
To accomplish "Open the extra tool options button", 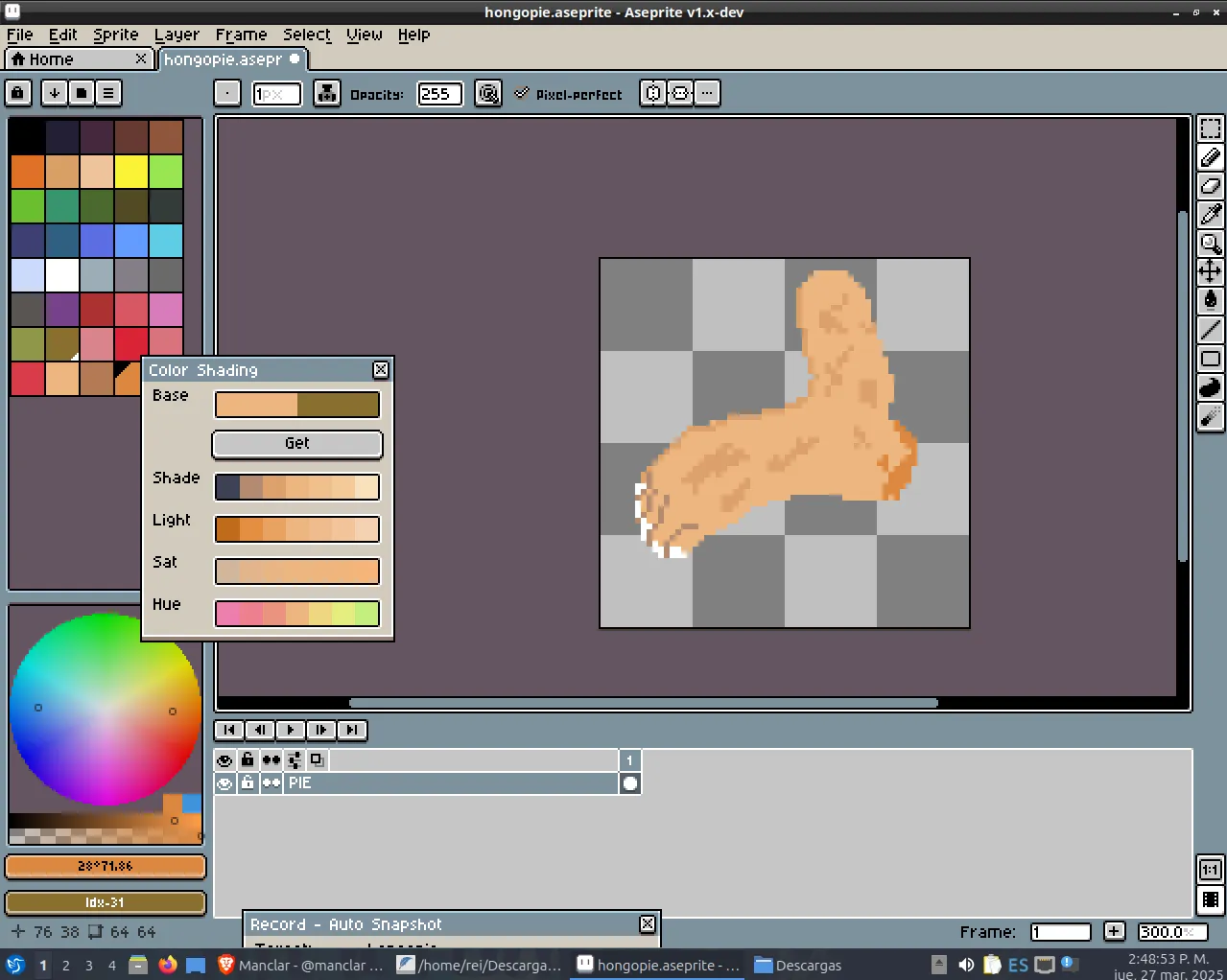I will tap(707, 93).
